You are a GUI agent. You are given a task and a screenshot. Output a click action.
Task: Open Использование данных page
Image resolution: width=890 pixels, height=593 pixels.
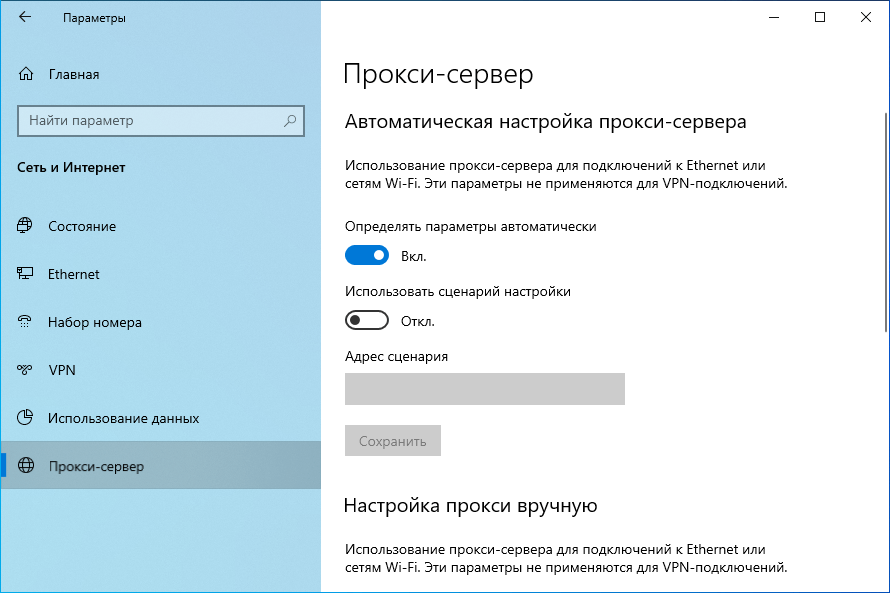(161, 418)
